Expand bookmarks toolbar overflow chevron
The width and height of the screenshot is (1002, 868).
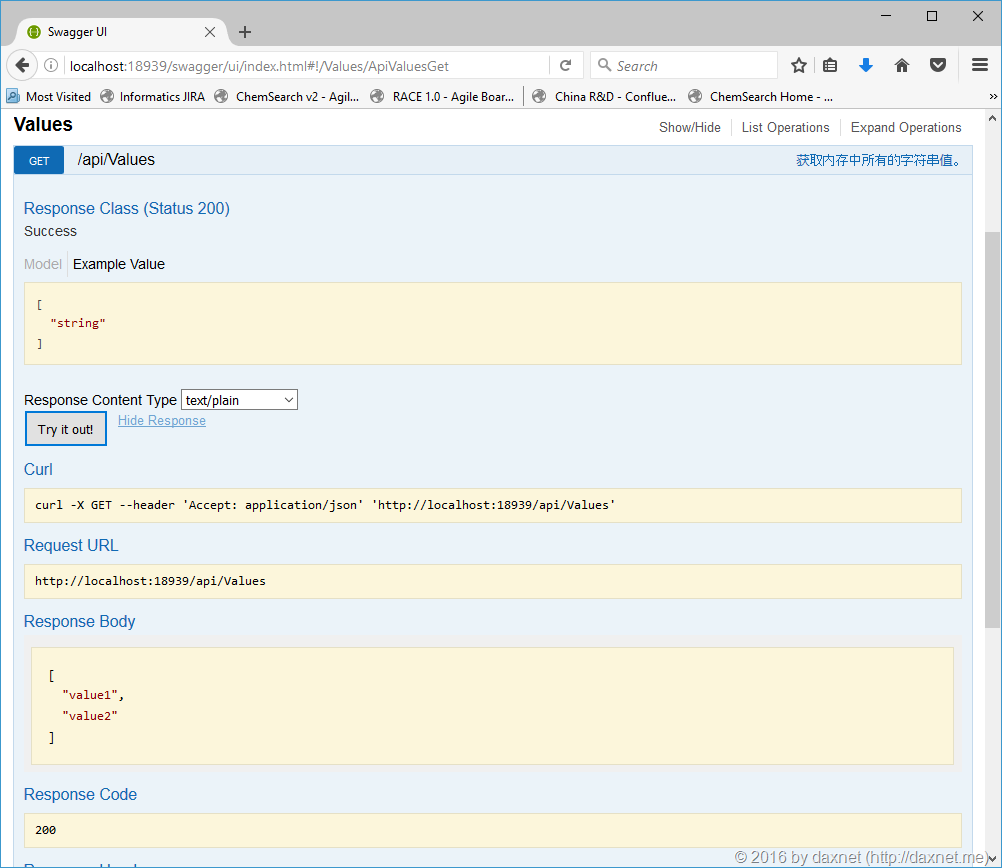993,97
